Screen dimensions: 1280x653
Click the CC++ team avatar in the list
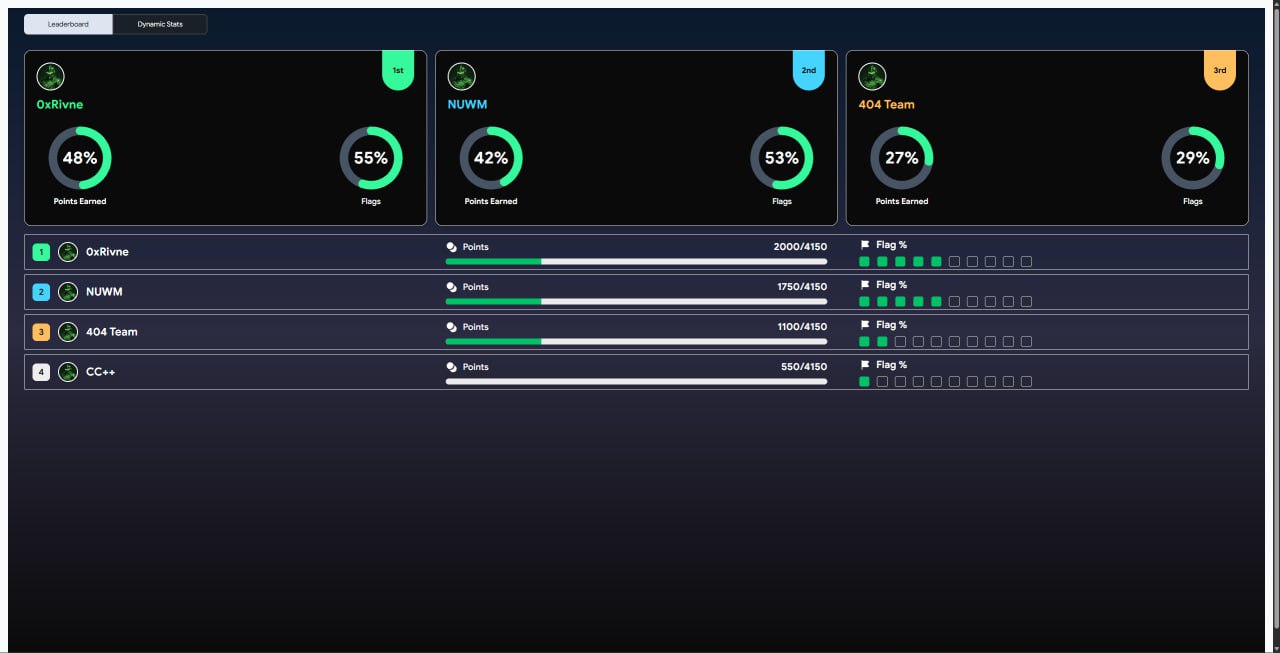click(x=68, y=372)
